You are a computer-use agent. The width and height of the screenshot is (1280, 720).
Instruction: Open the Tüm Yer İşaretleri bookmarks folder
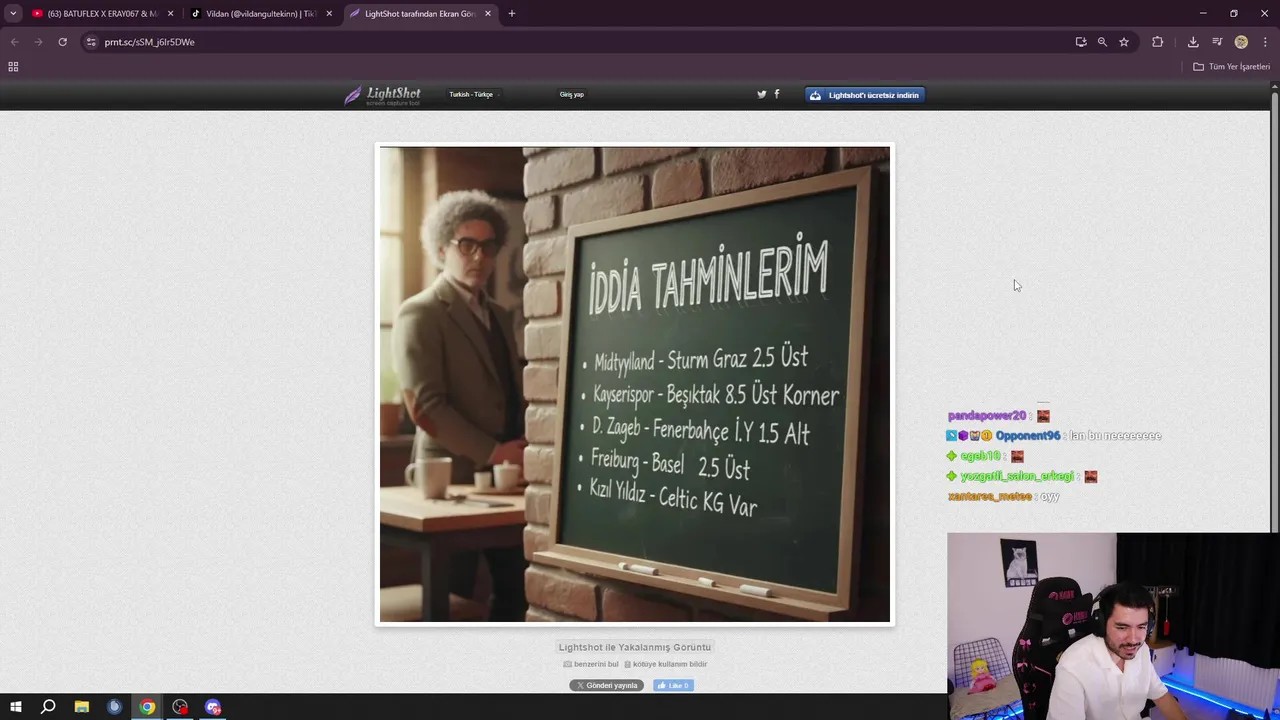point(1232,67)
